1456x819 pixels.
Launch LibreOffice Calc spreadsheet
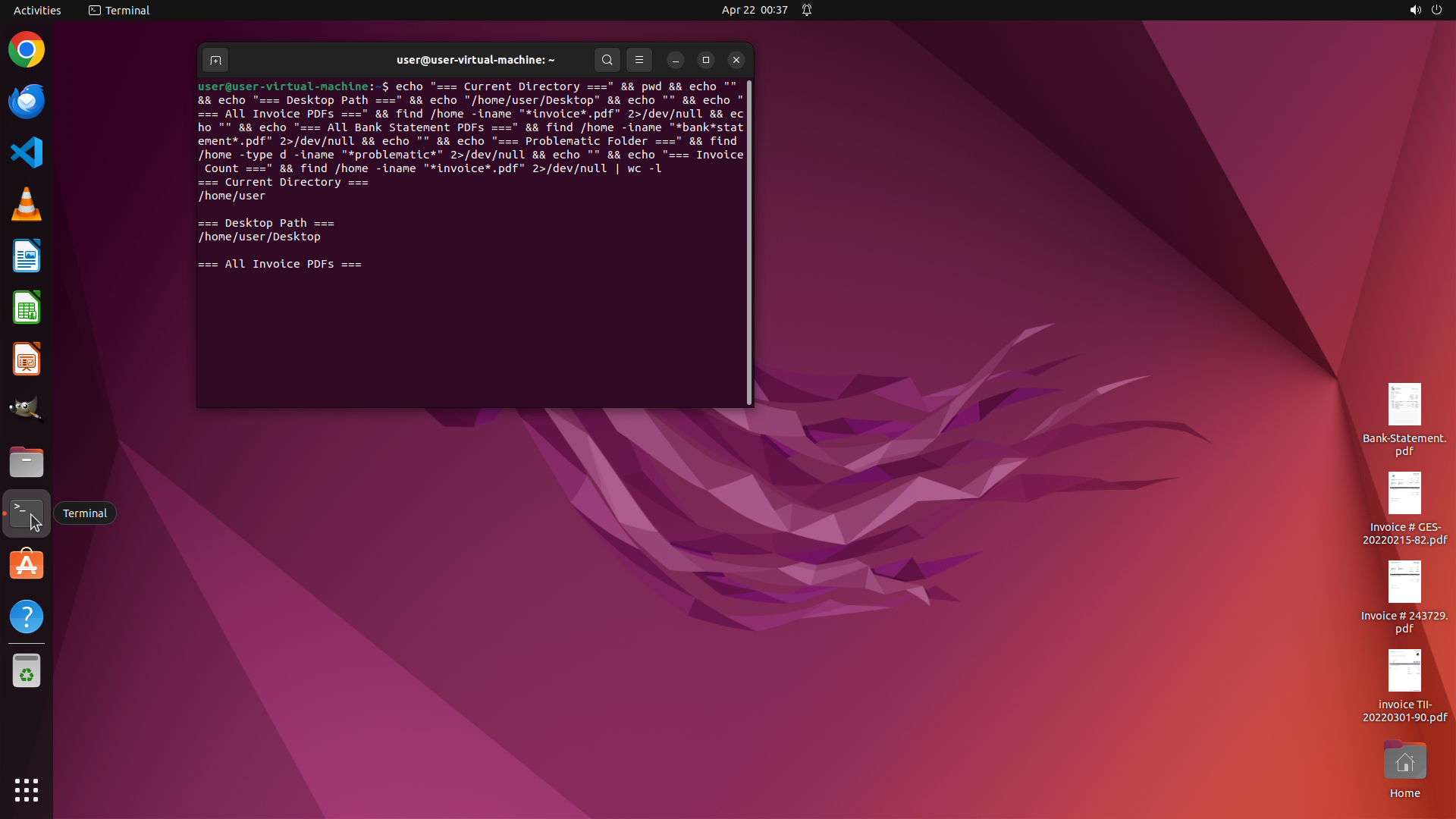[27, 308]
